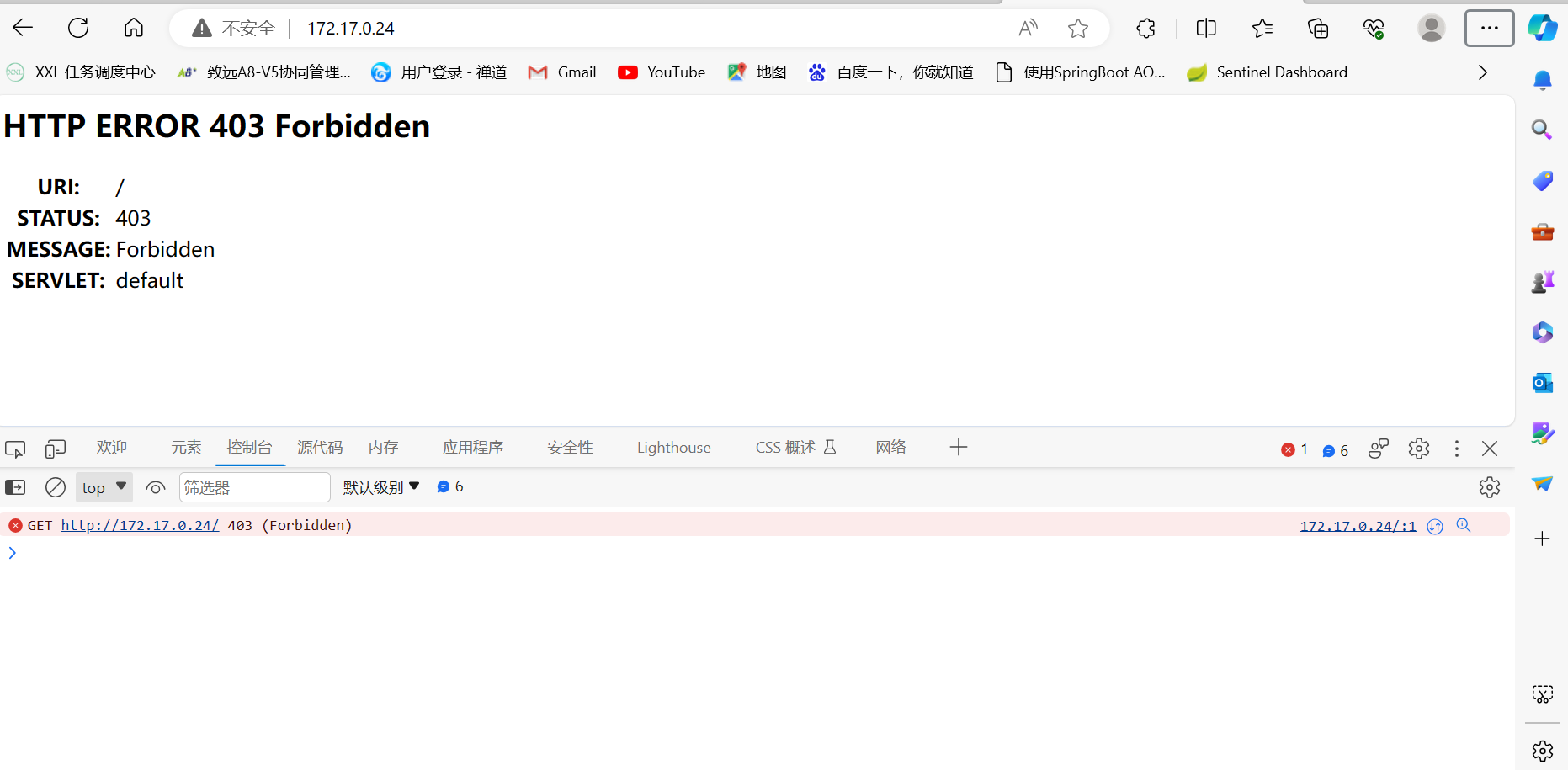Open the sidebar Microsoft 365 icon

coord(1543,332)
